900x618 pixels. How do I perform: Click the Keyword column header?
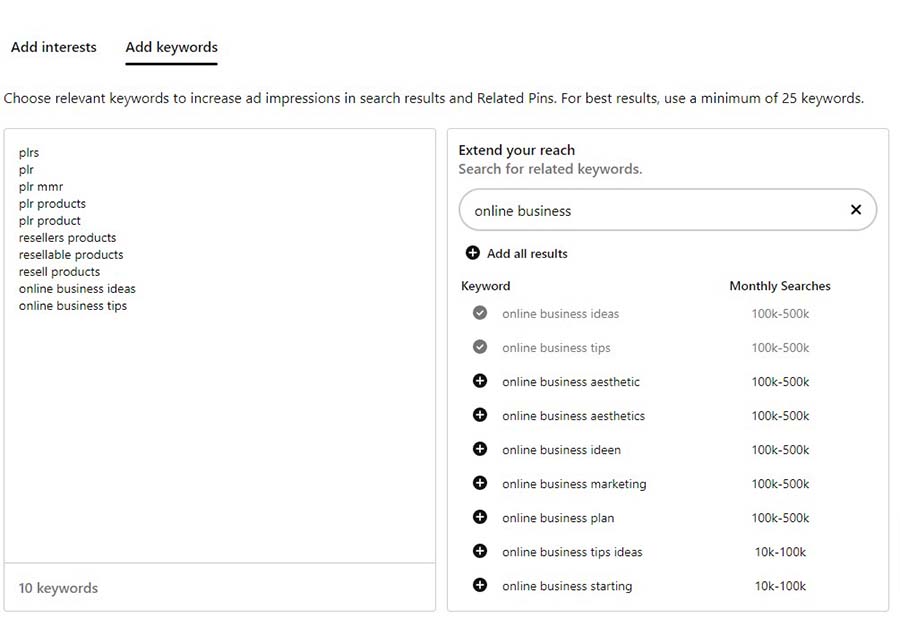tap(485, 286)
